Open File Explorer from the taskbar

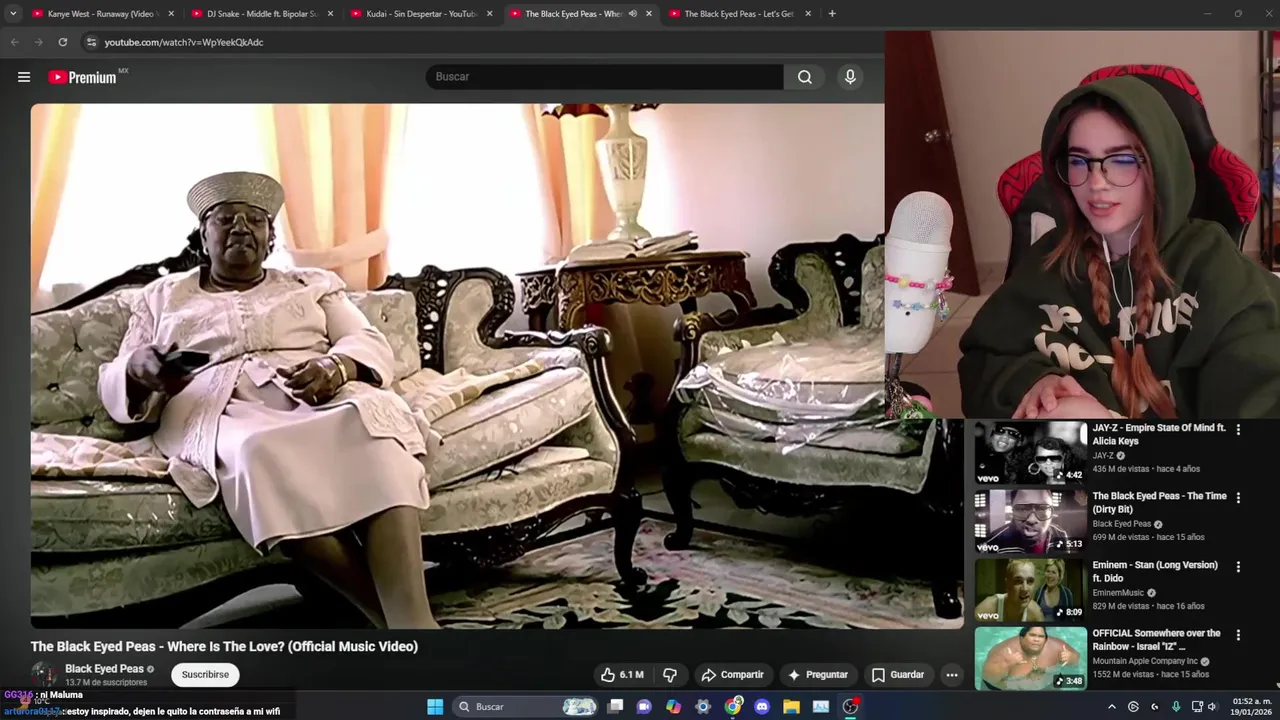tap(791, 707)
